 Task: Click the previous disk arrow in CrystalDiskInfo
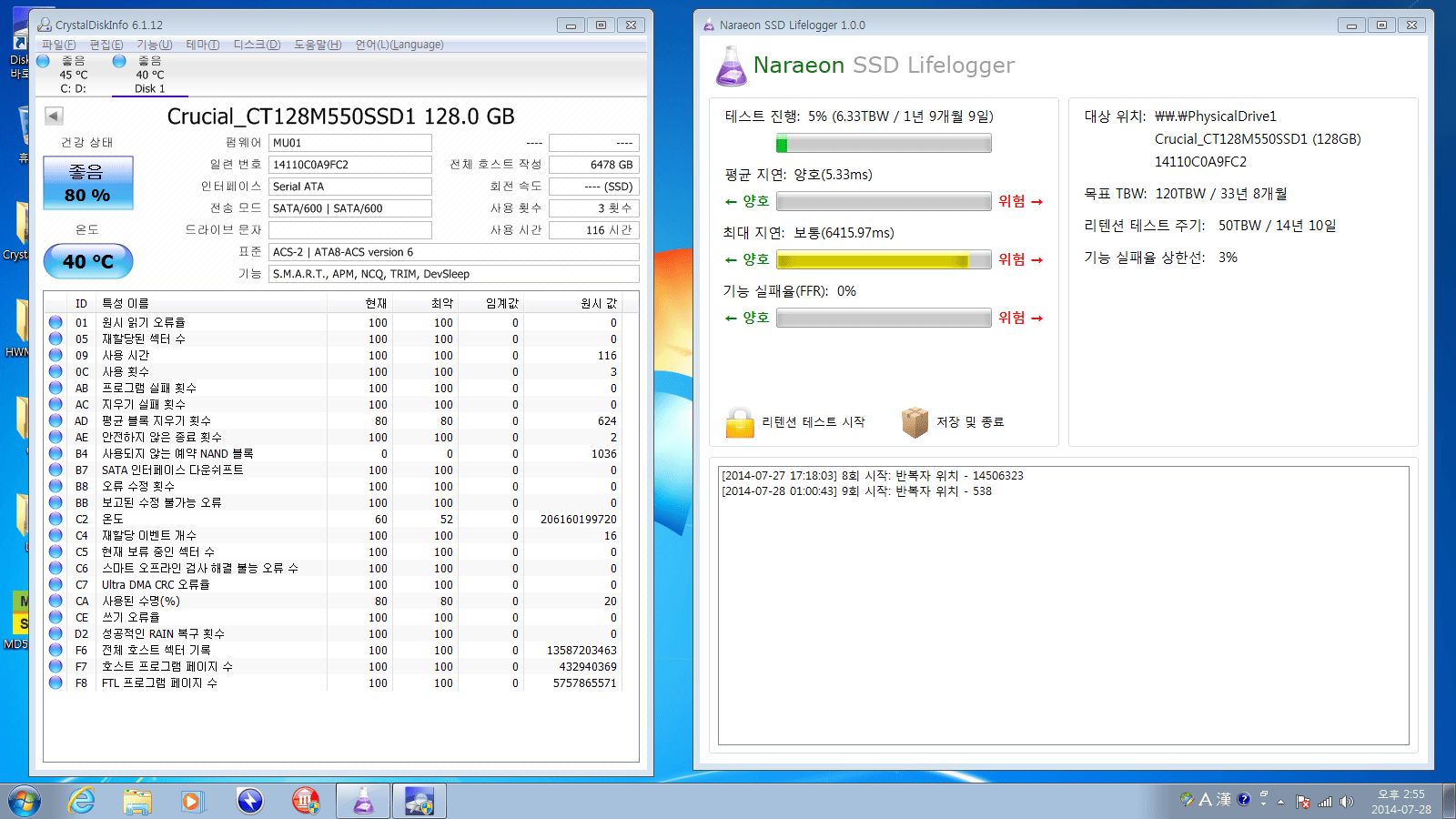pos(54,116)
